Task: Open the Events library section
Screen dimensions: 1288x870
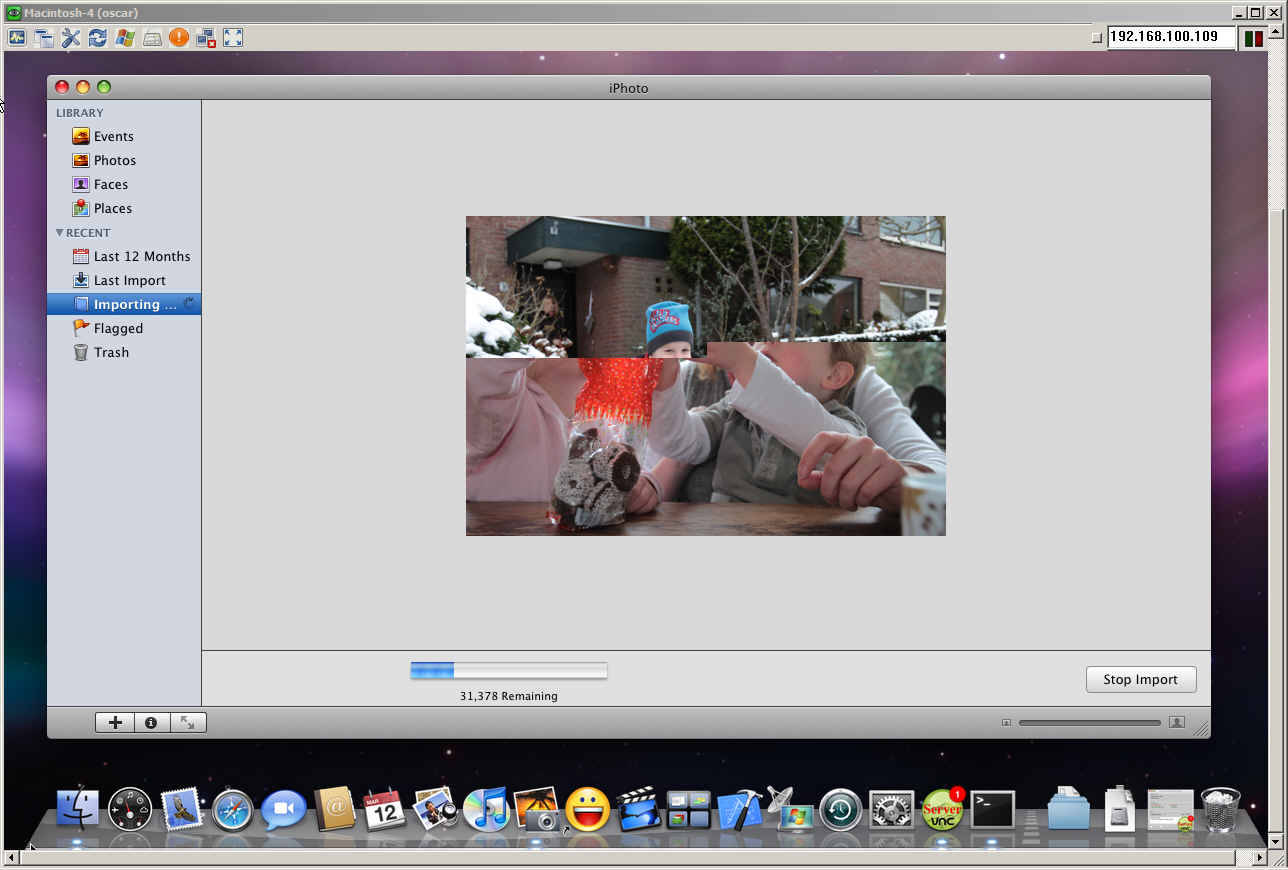Action: pyautogui.click(x=113, y=136)
